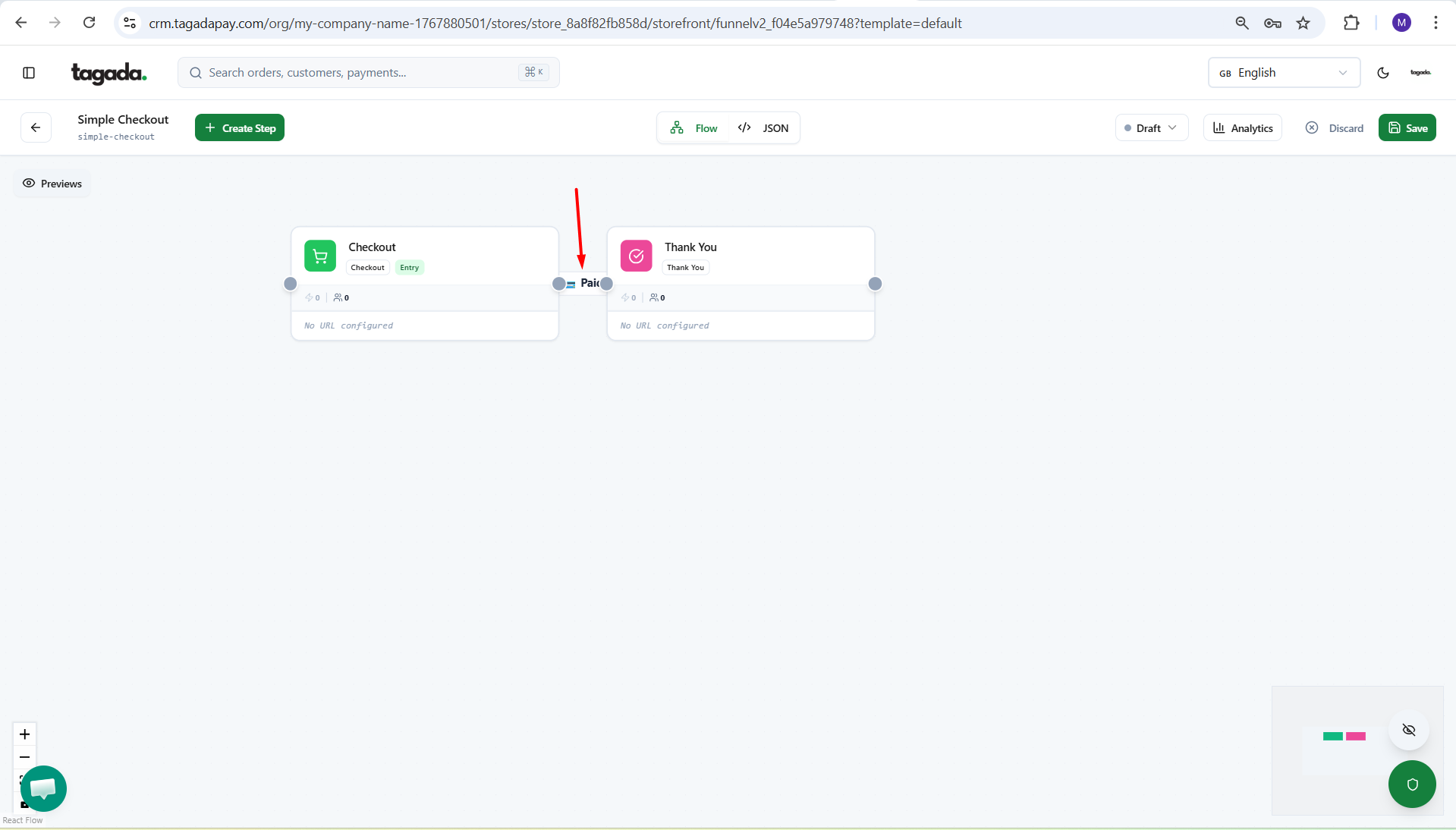Viewport: 1456px width, 830px height.
Task: Toggle the sidebar panel icon
Action: click(29, 73)
